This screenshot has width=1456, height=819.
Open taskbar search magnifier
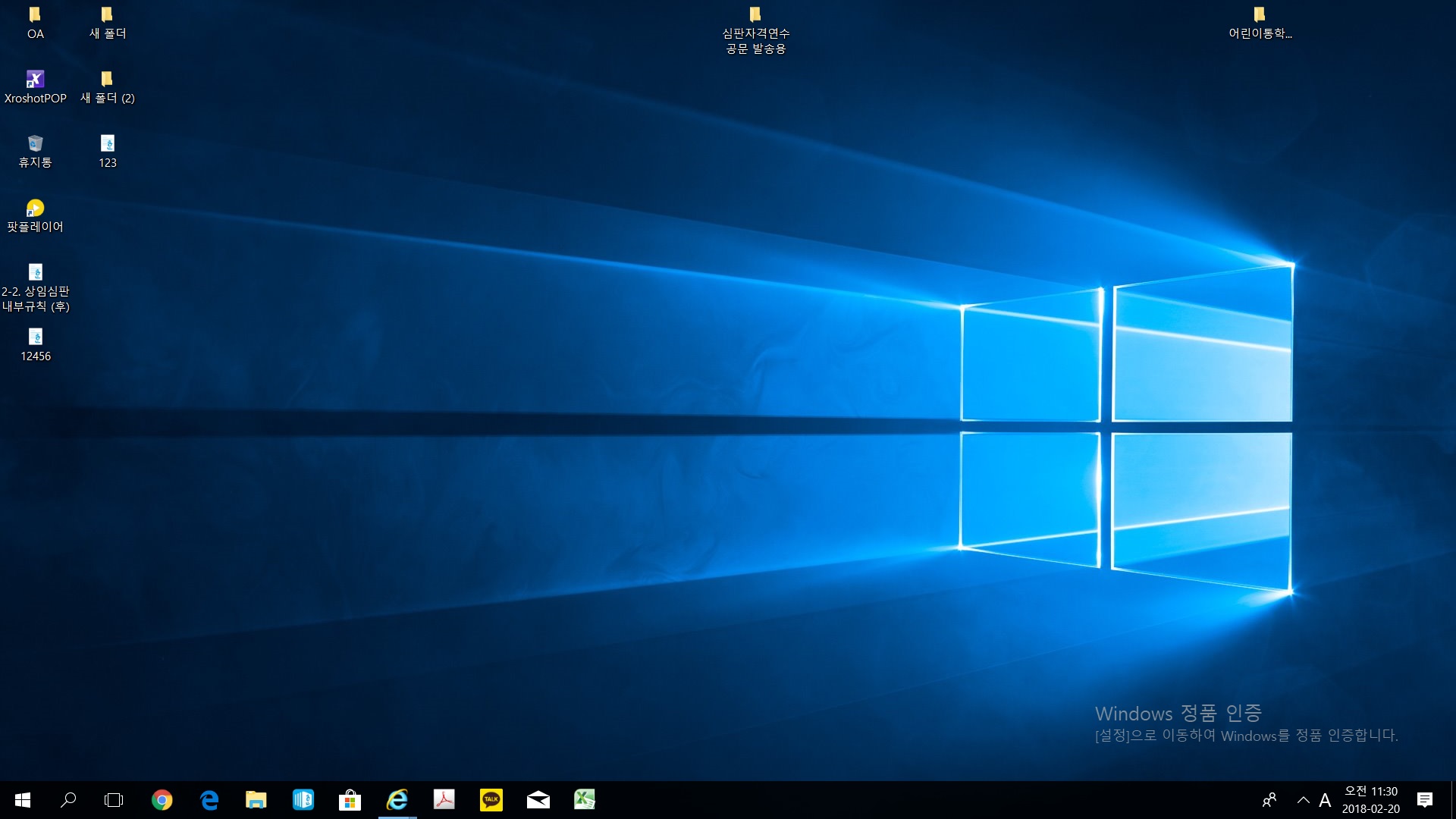pyautogui.click(x=68, y=800)
